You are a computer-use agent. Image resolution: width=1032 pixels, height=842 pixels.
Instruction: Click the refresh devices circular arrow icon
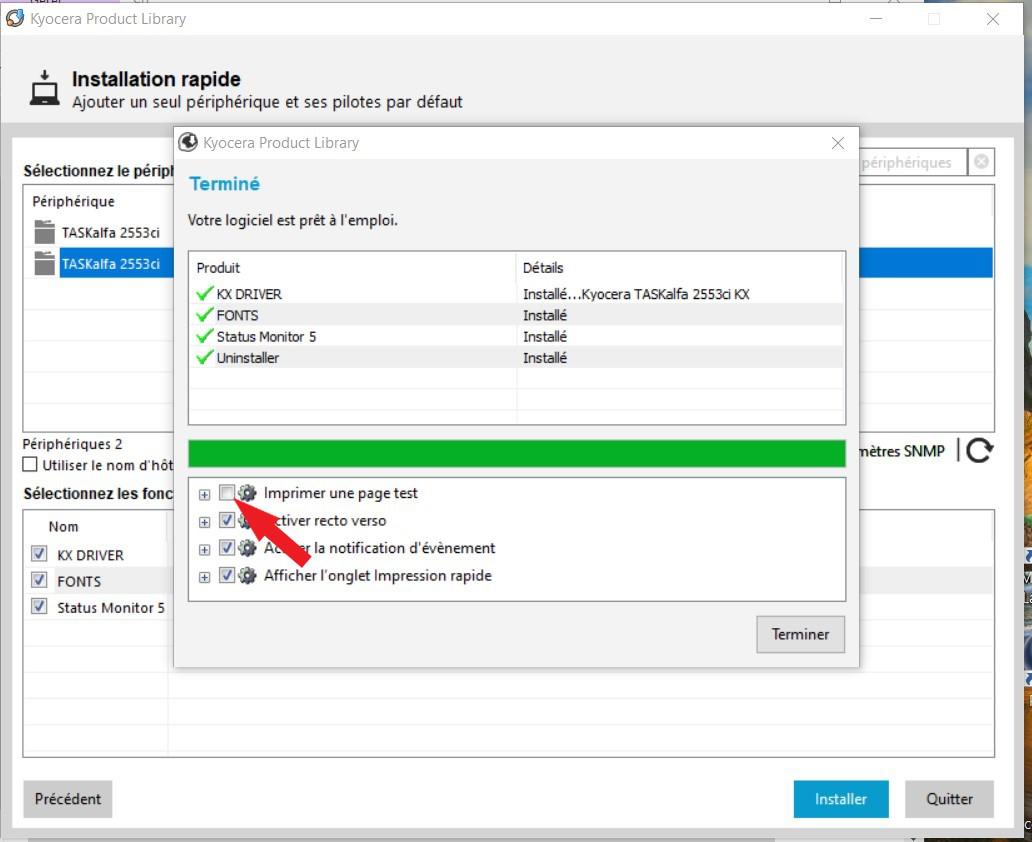click(979, 451)
